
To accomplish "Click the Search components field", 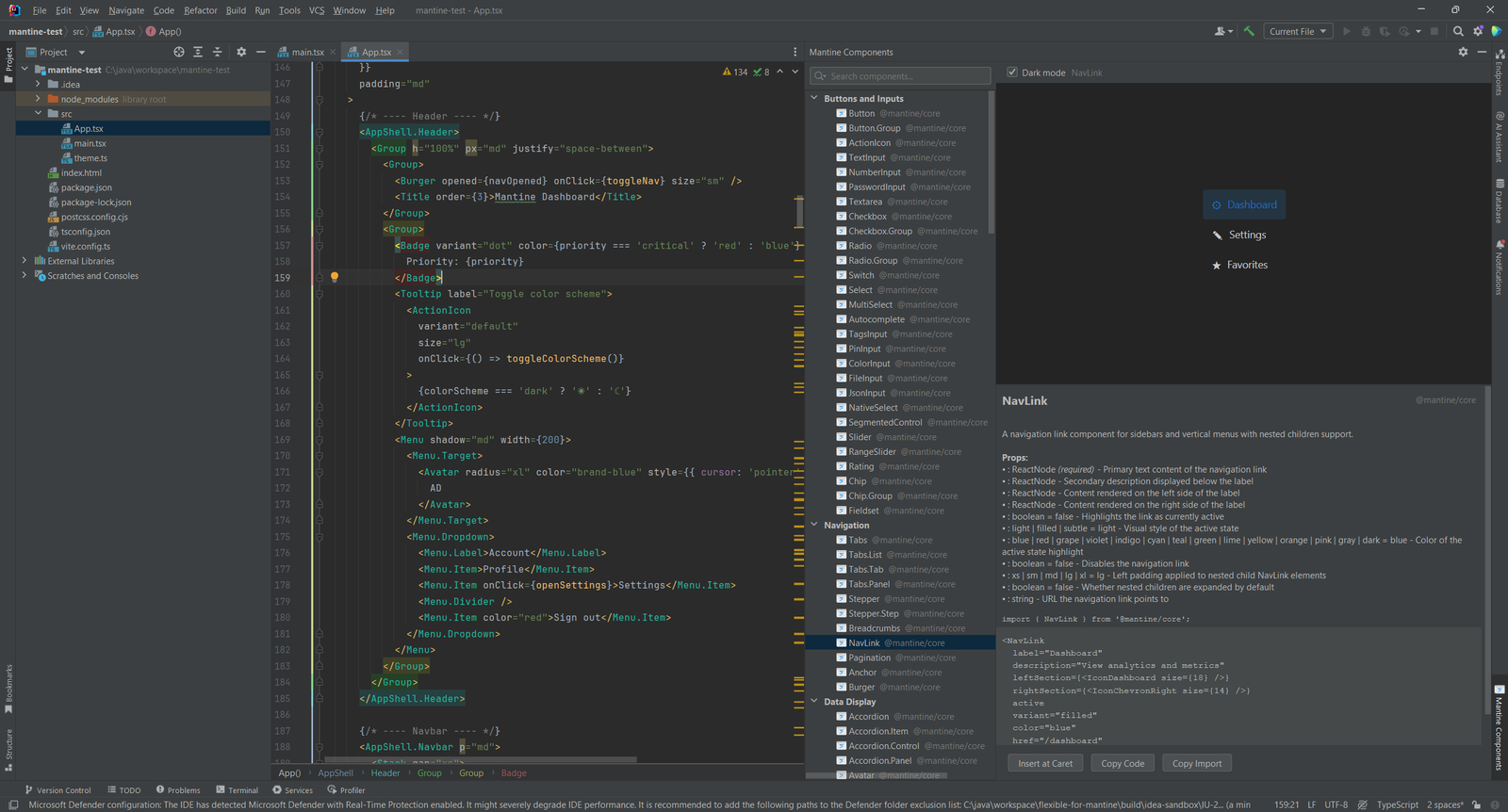I will [900, 76].
